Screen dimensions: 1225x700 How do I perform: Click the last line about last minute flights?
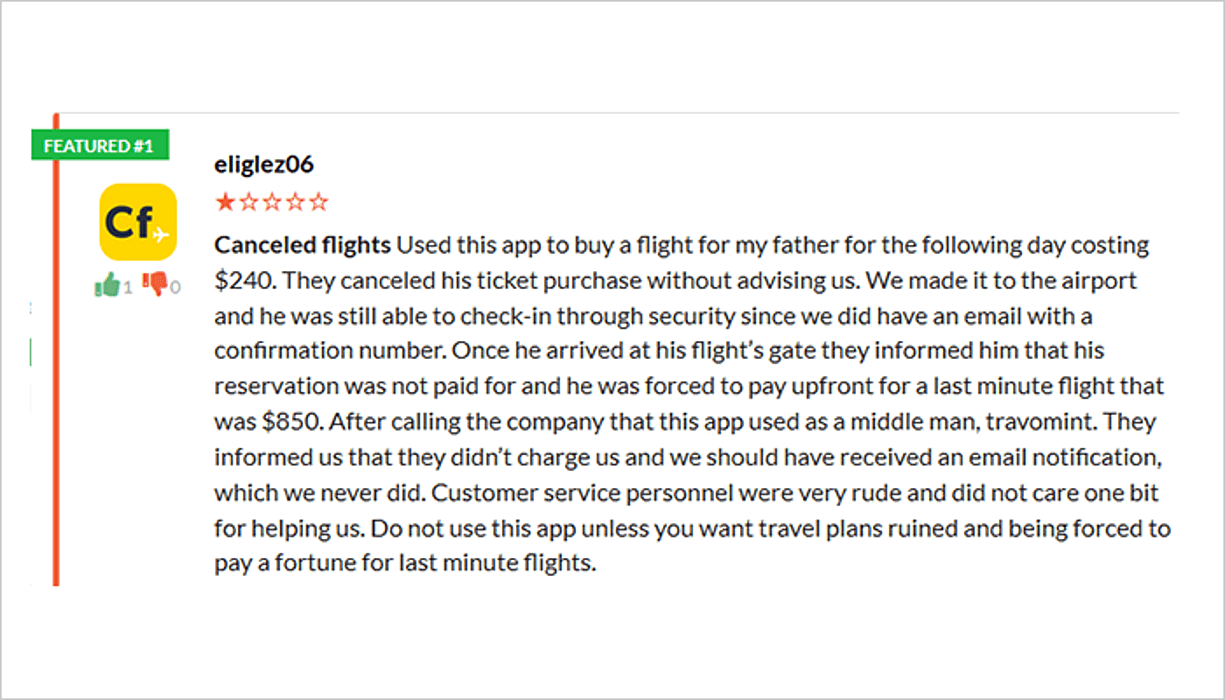point(405,563)
